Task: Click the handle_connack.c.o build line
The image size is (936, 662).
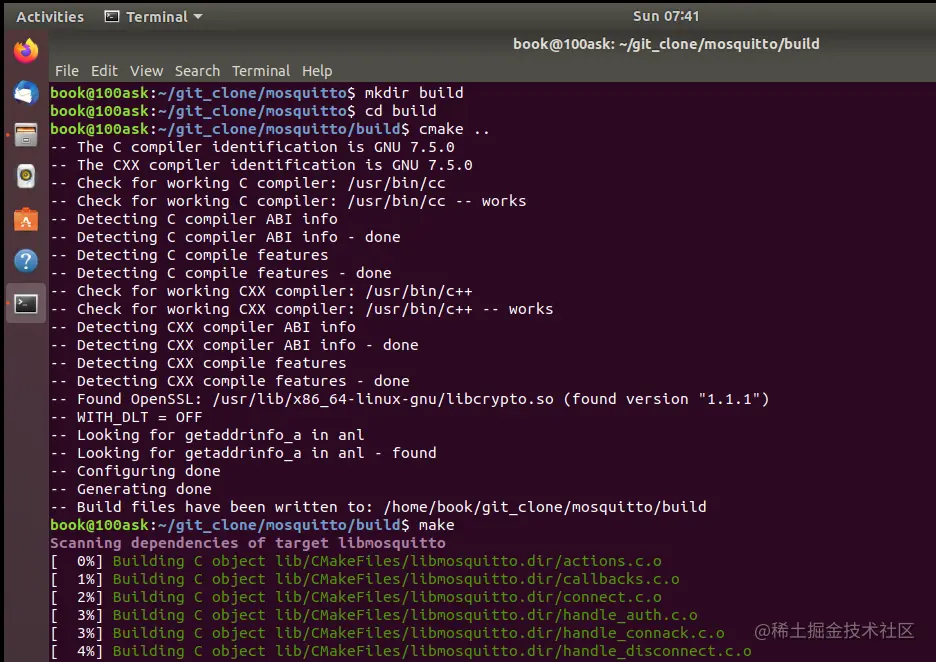Action: pyautogui.click(x=387, y=633)
